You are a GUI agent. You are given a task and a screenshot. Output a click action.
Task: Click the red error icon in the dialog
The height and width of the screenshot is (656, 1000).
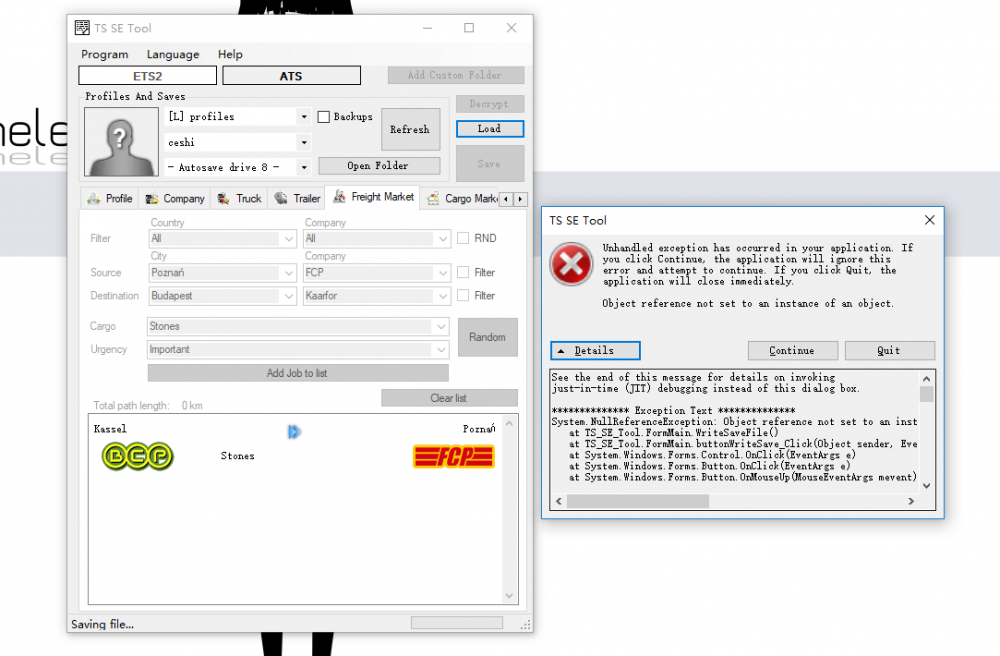(572, 266)
